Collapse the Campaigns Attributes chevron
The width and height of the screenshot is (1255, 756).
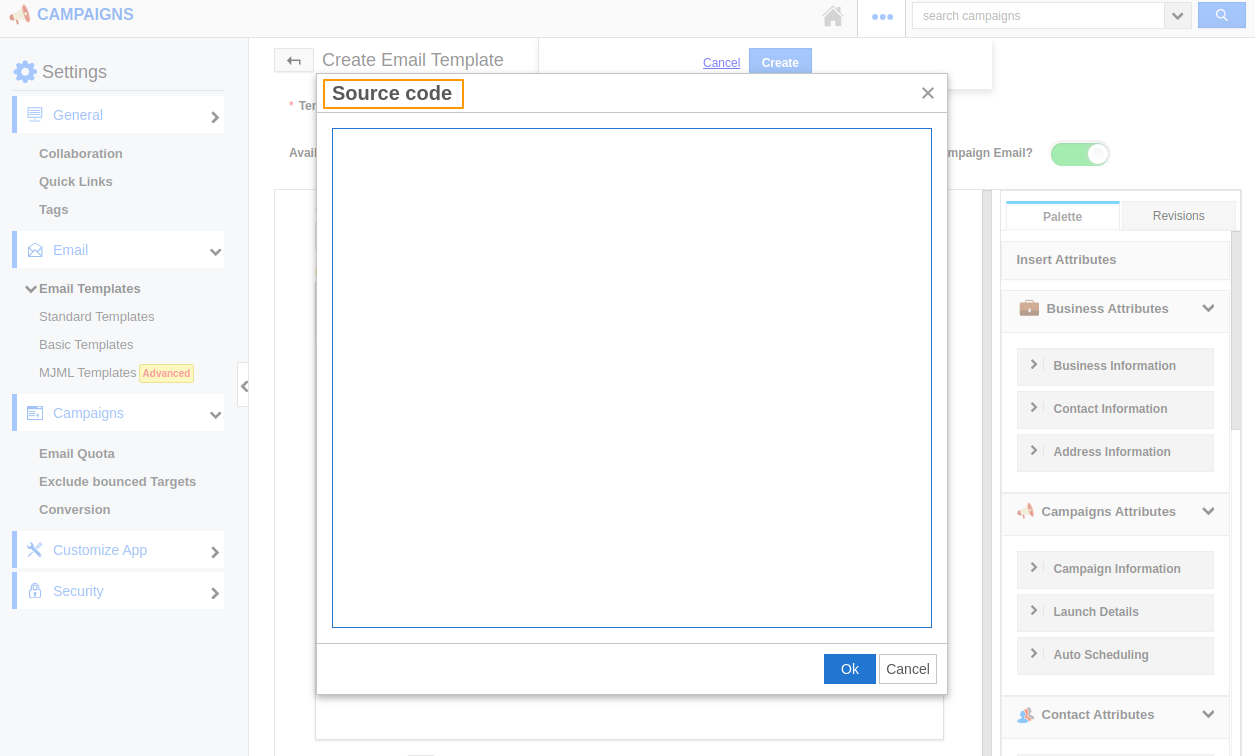(x=1208, y=511)
